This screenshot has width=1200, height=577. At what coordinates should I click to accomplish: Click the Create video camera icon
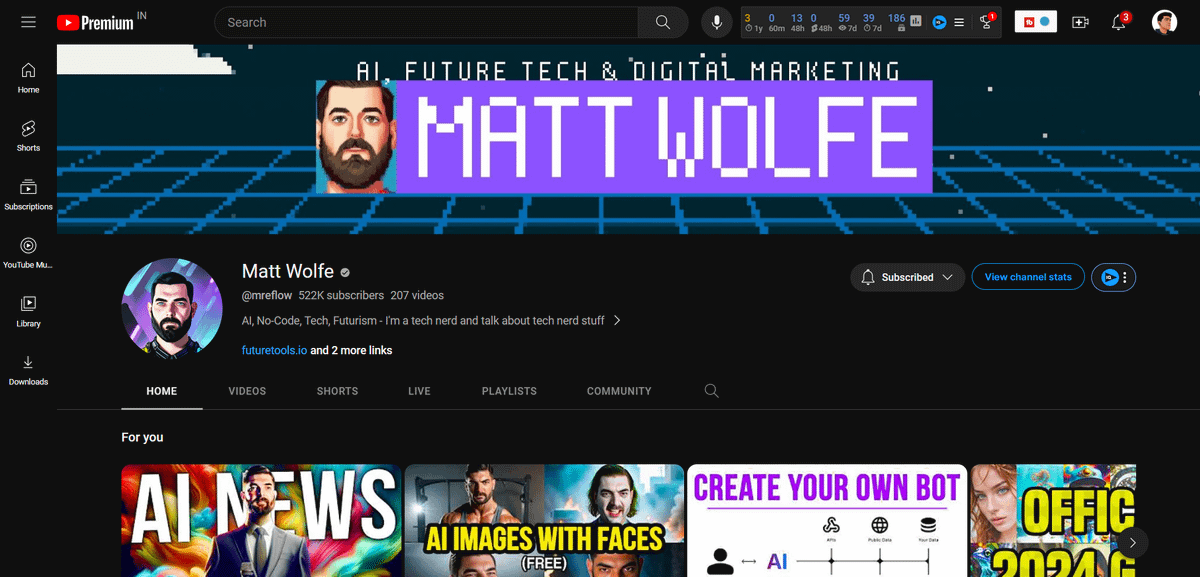[x=1080, y=22]
